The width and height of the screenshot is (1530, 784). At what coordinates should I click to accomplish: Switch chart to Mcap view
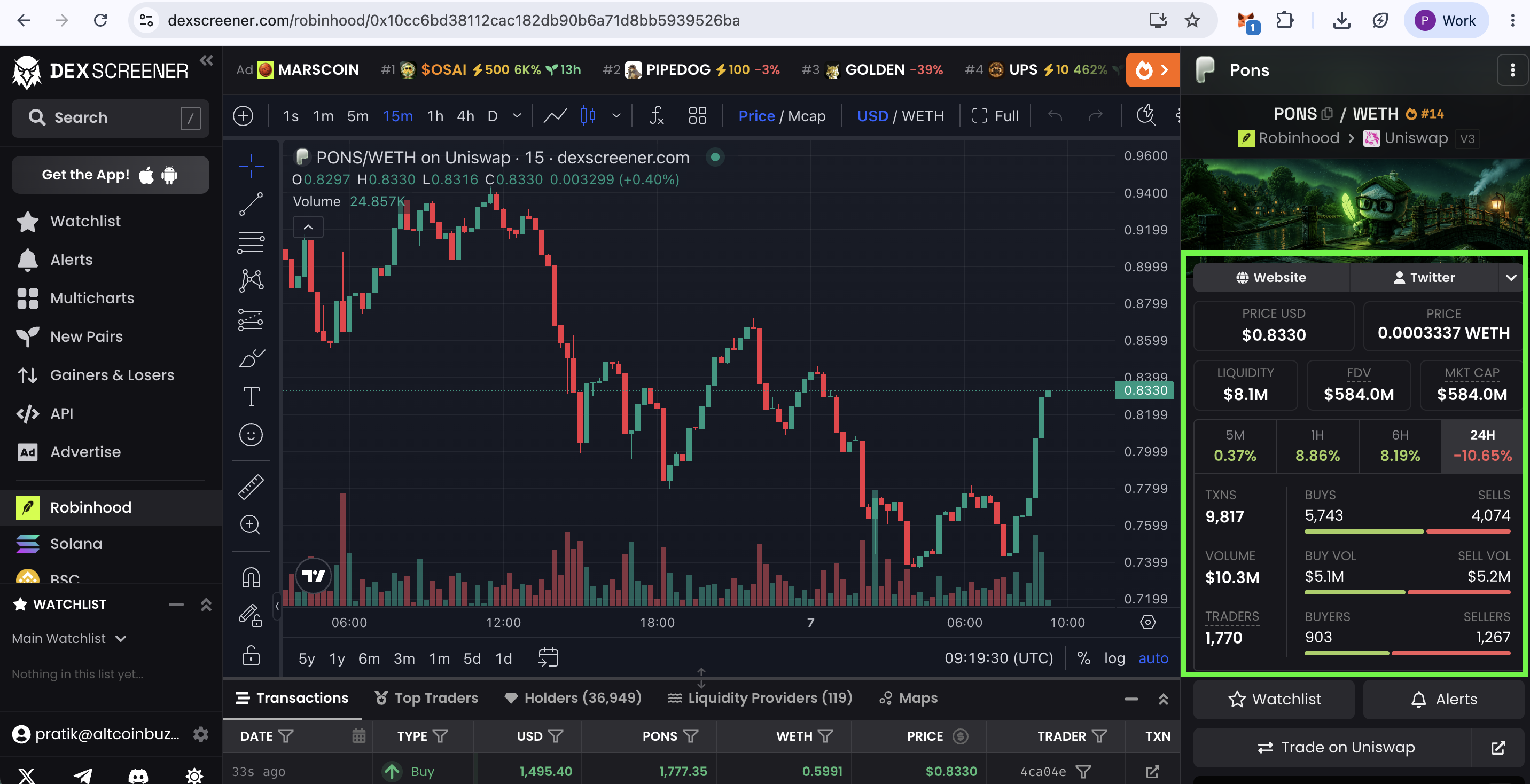pos(806,116)
